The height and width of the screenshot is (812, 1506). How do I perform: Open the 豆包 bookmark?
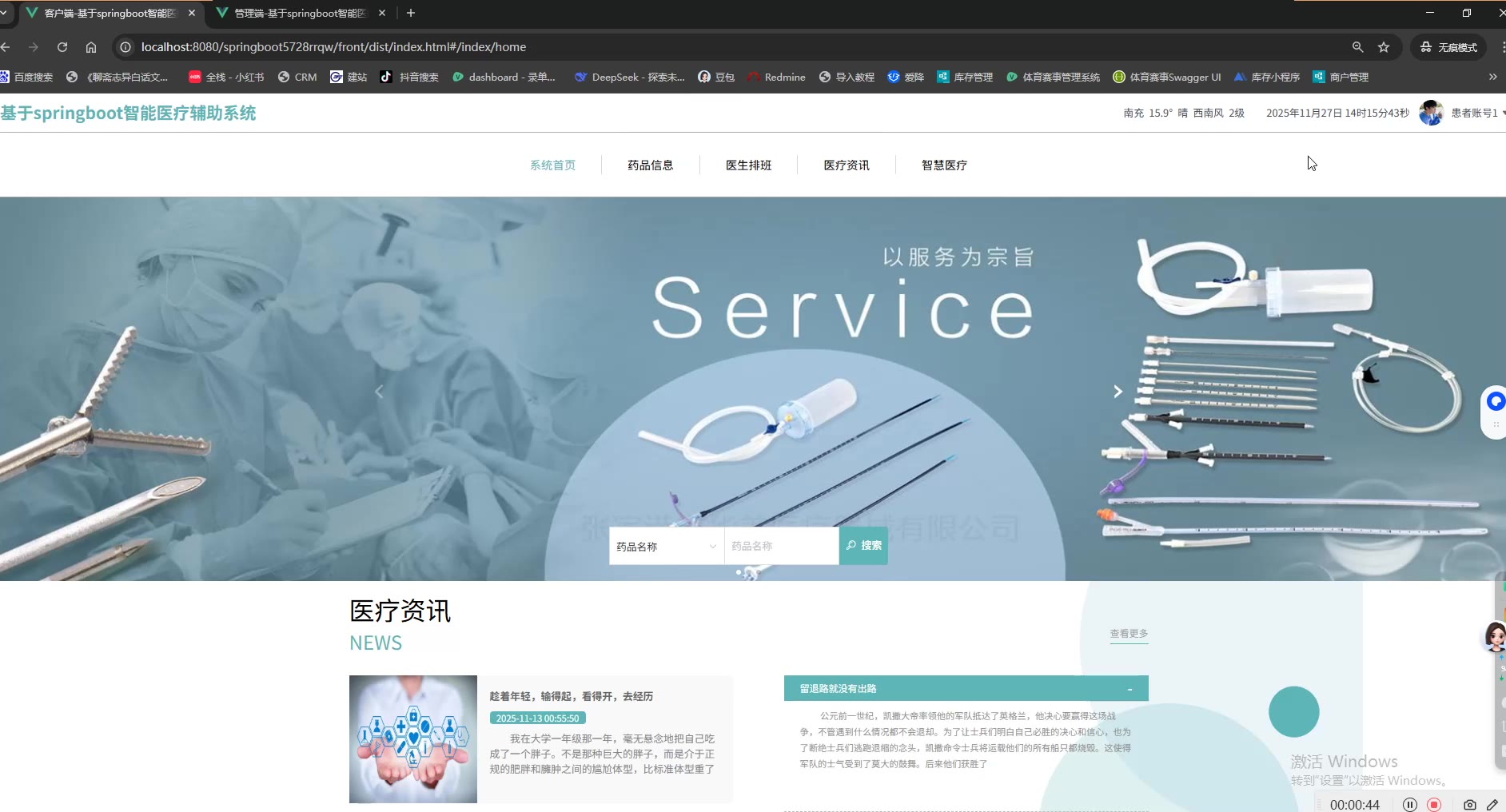click(x=716, y=77)
